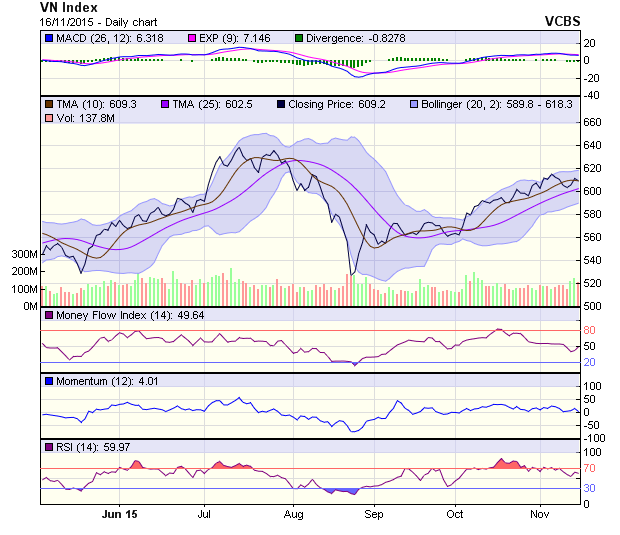620x535 pixels.
Task: Click the Oct date axis label
Action: click(455, 515)
